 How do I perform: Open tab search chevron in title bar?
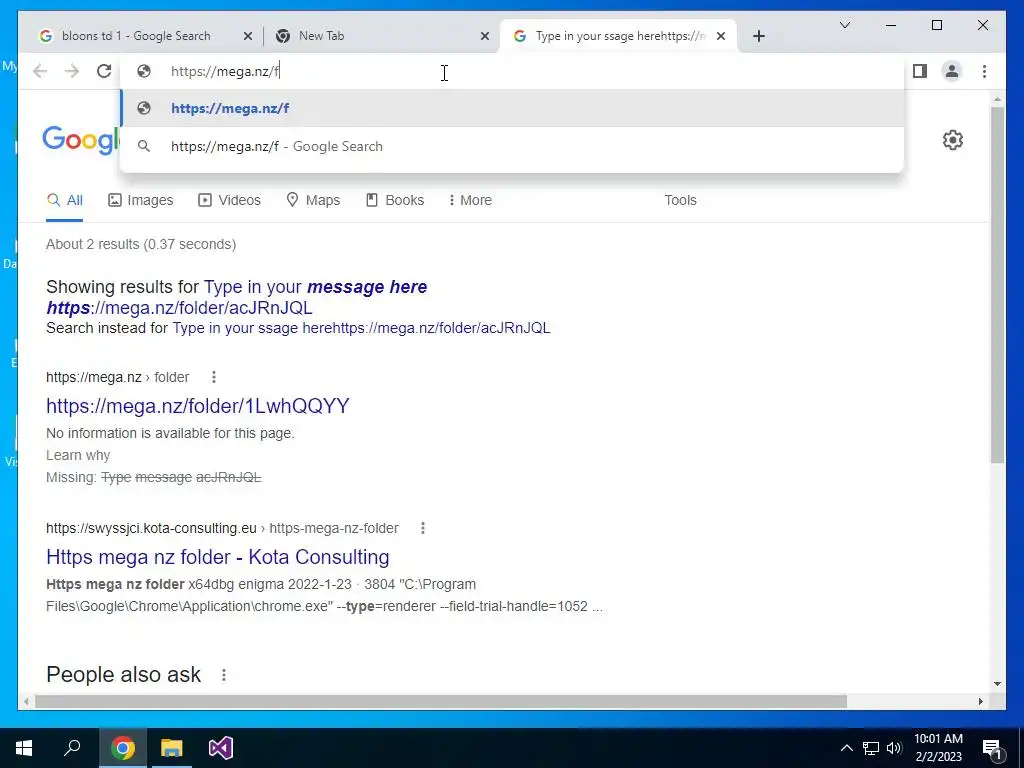[844, 25]
